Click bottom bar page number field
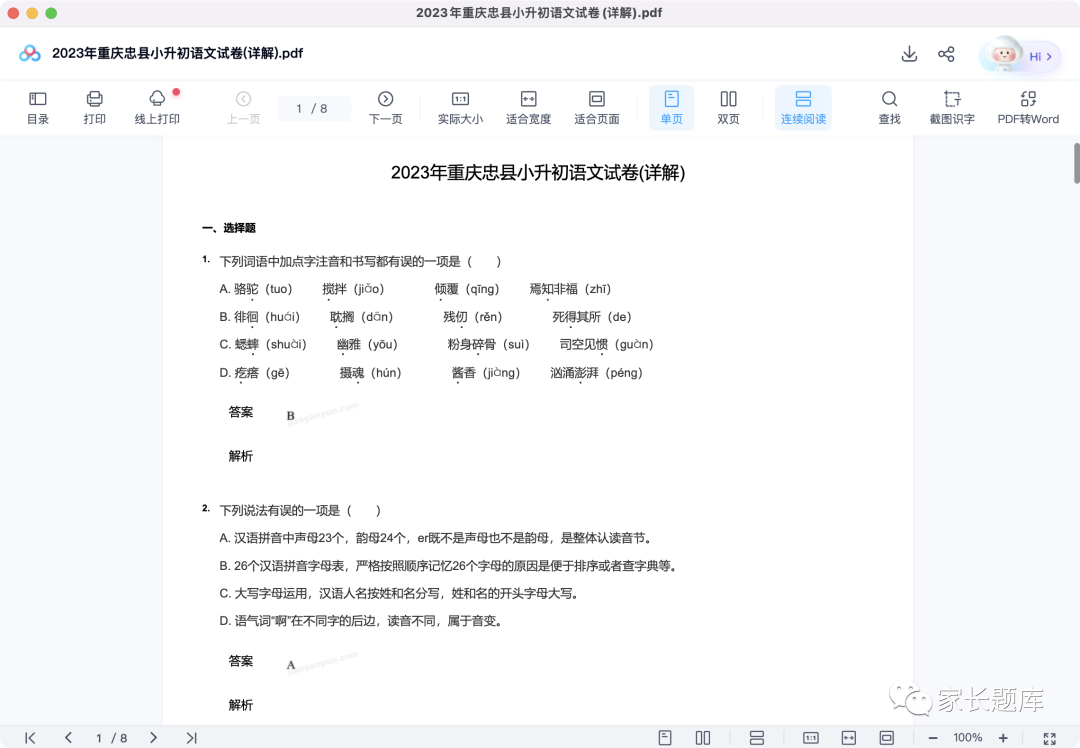Image resolution: width=1080 pixels, height=748 pixels. pos(112,738)
